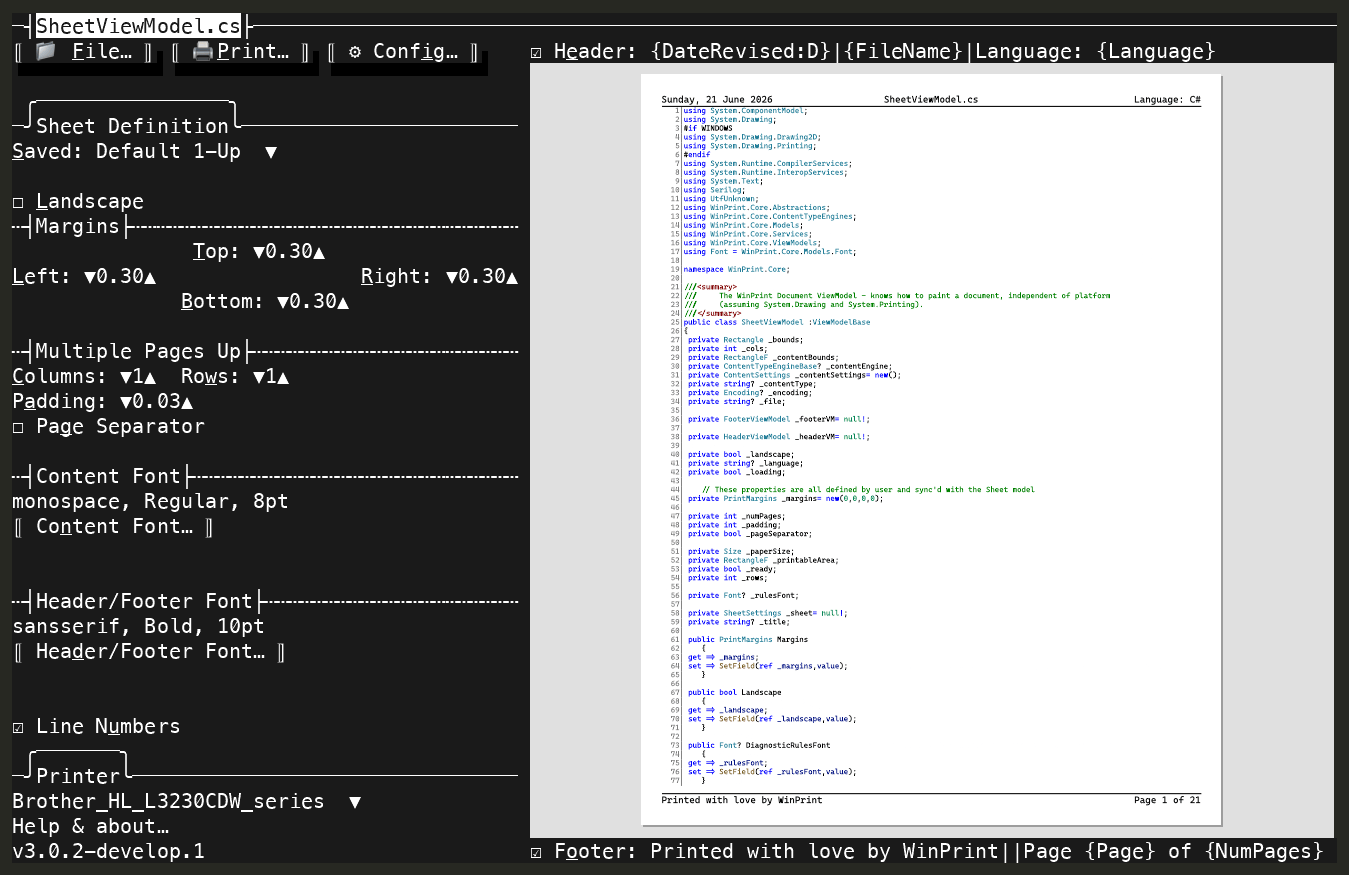Enable the Landscape checkbox
This screenshot has height=875, width=1349.
[x=19, y=202]
